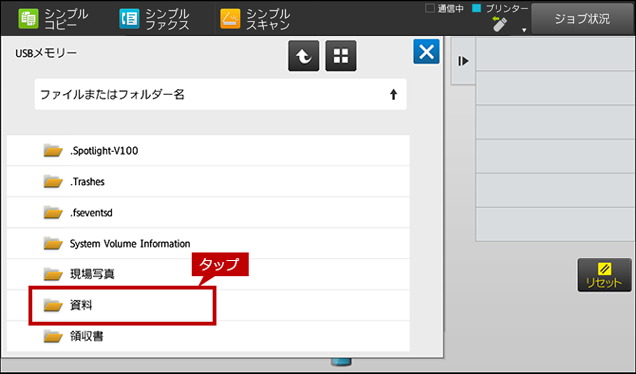Open the 領収書 folder

tap(208, 336)
